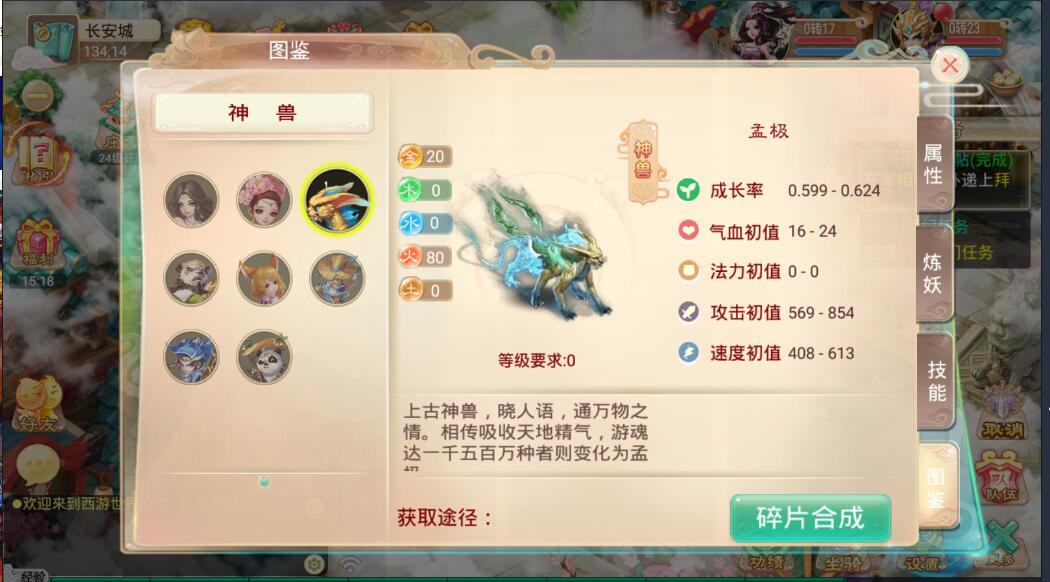Click the 神兽 category header button
This screenshot has width=1050, height=582.
(x=262, y=113)
